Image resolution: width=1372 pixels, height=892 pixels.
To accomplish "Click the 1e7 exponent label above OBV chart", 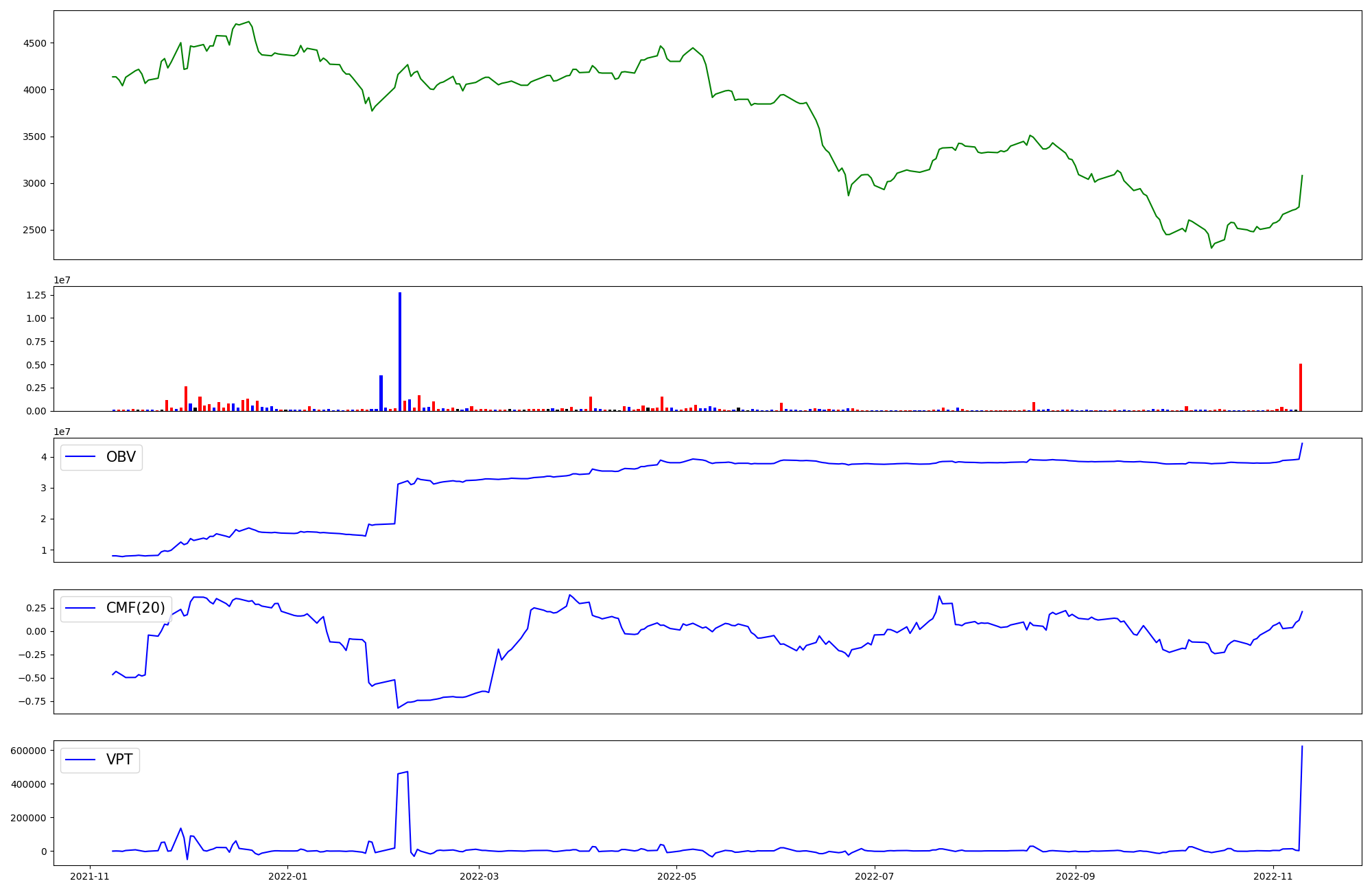I will pyautogui.click(x=62, y=432).
